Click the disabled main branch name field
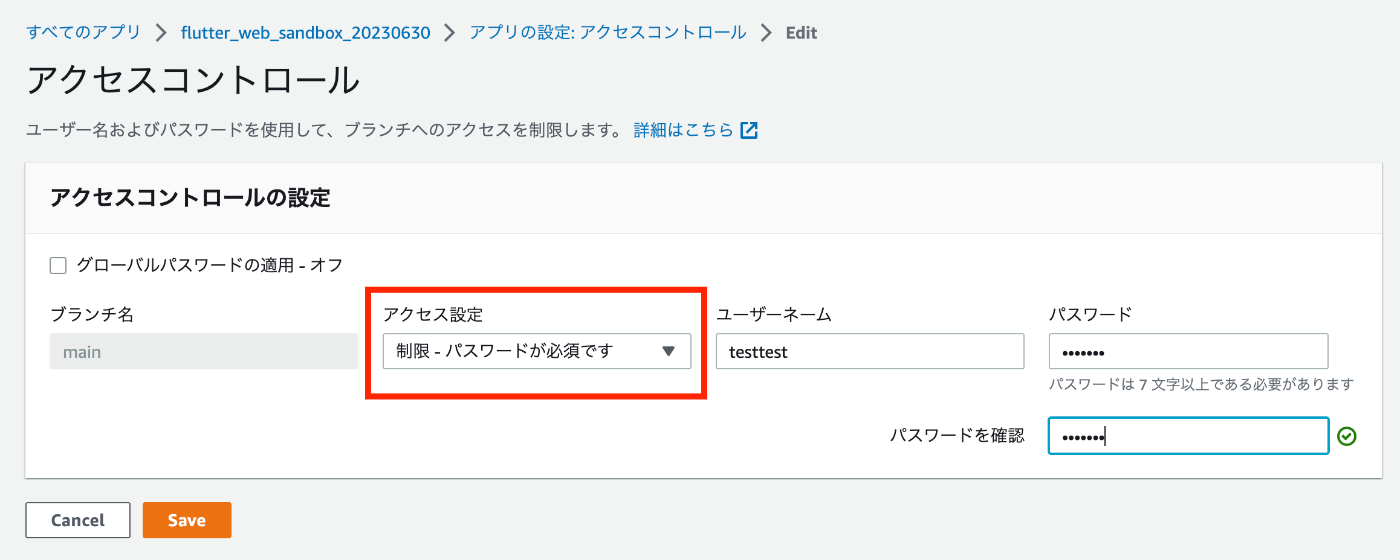1400x560 pixels. point(204,351)
